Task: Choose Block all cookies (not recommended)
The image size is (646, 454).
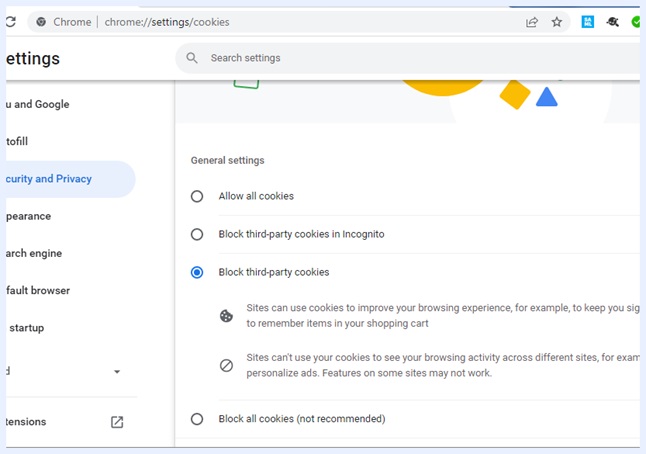Action: pyautogui.click(x=197, y=419)
